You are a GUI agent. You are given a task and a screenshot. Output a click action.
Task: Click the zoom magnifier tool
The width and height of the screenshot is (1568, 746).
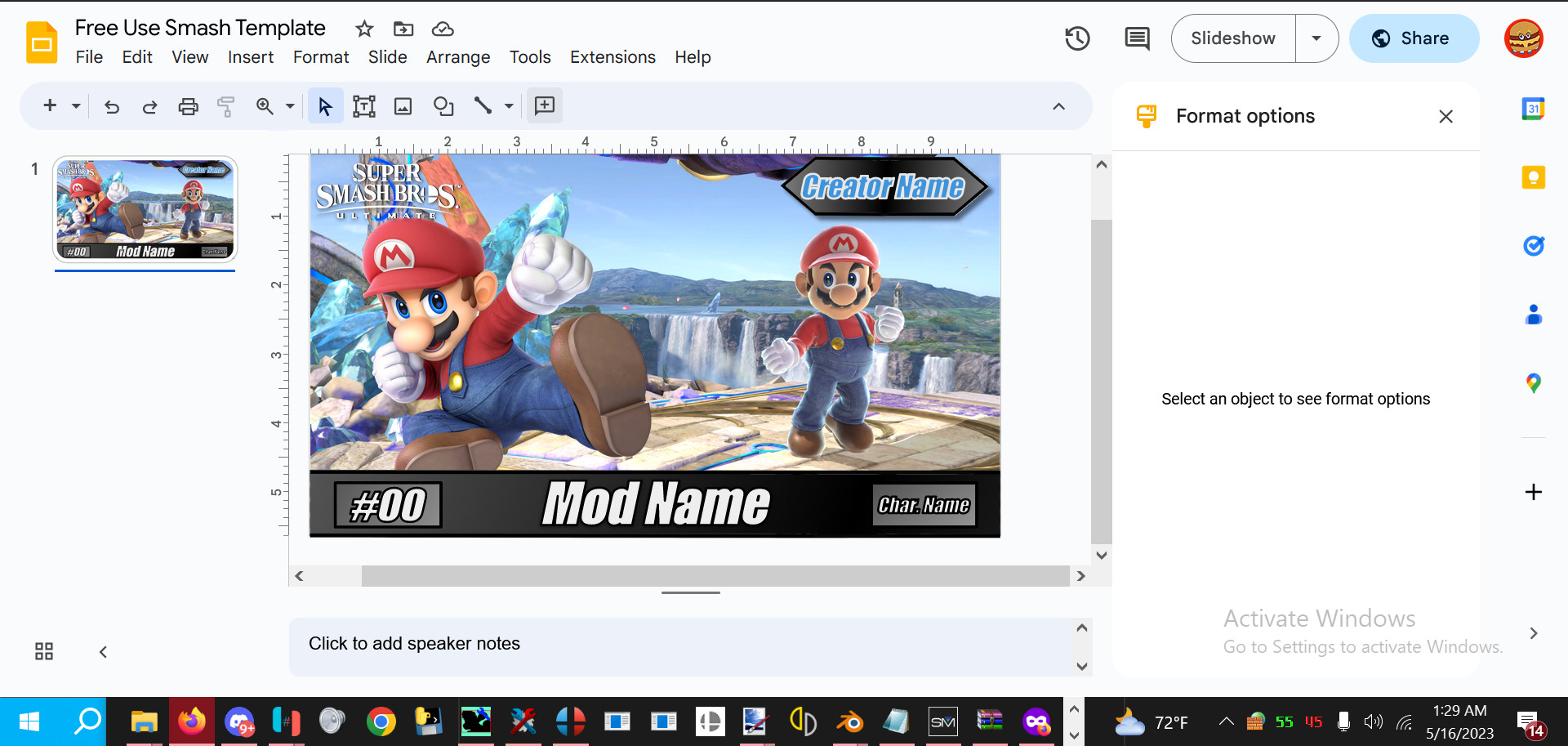coord(265,106)
